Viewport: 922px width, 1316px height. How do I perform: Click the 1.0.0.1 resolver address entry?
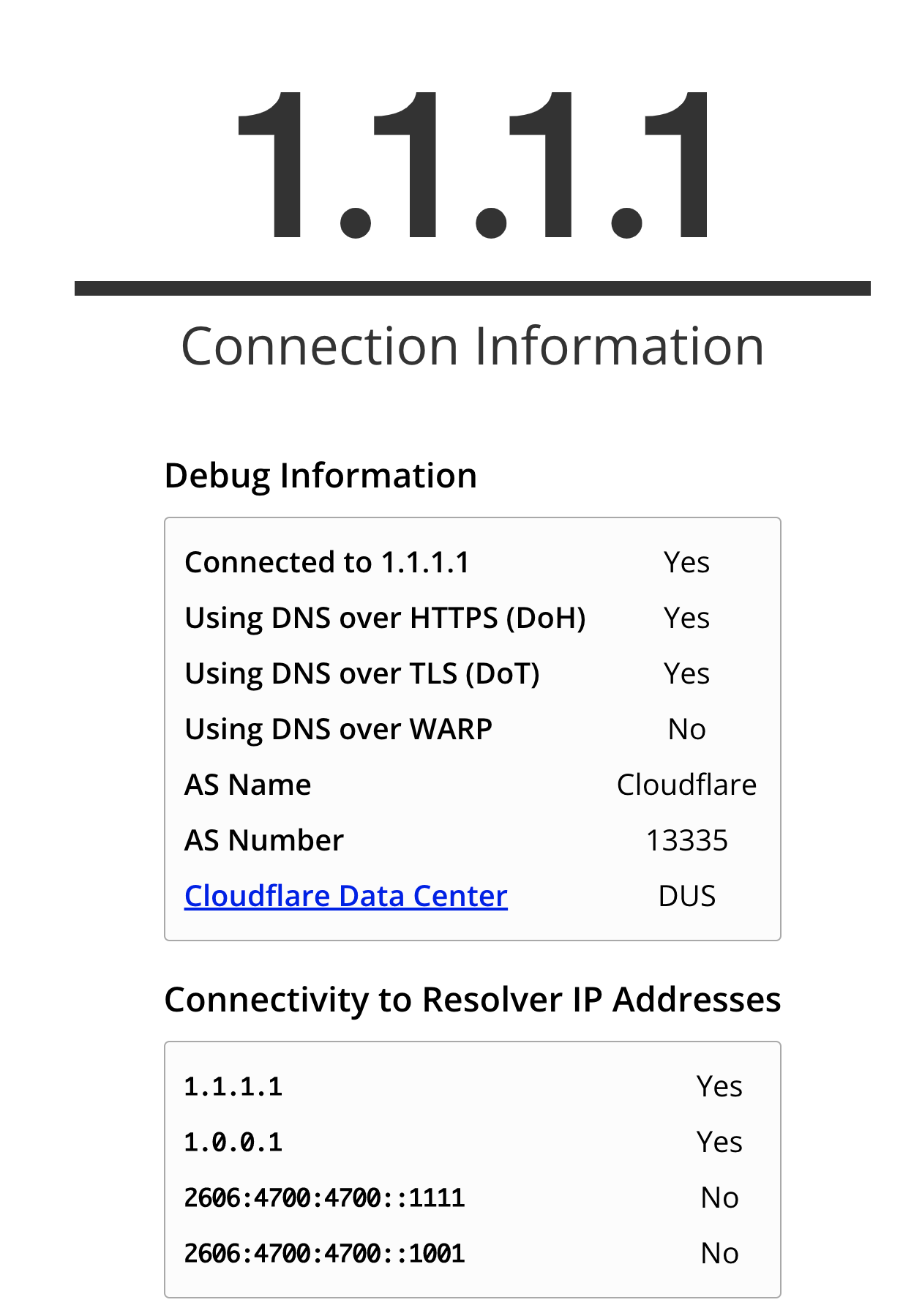(233, 1141)
